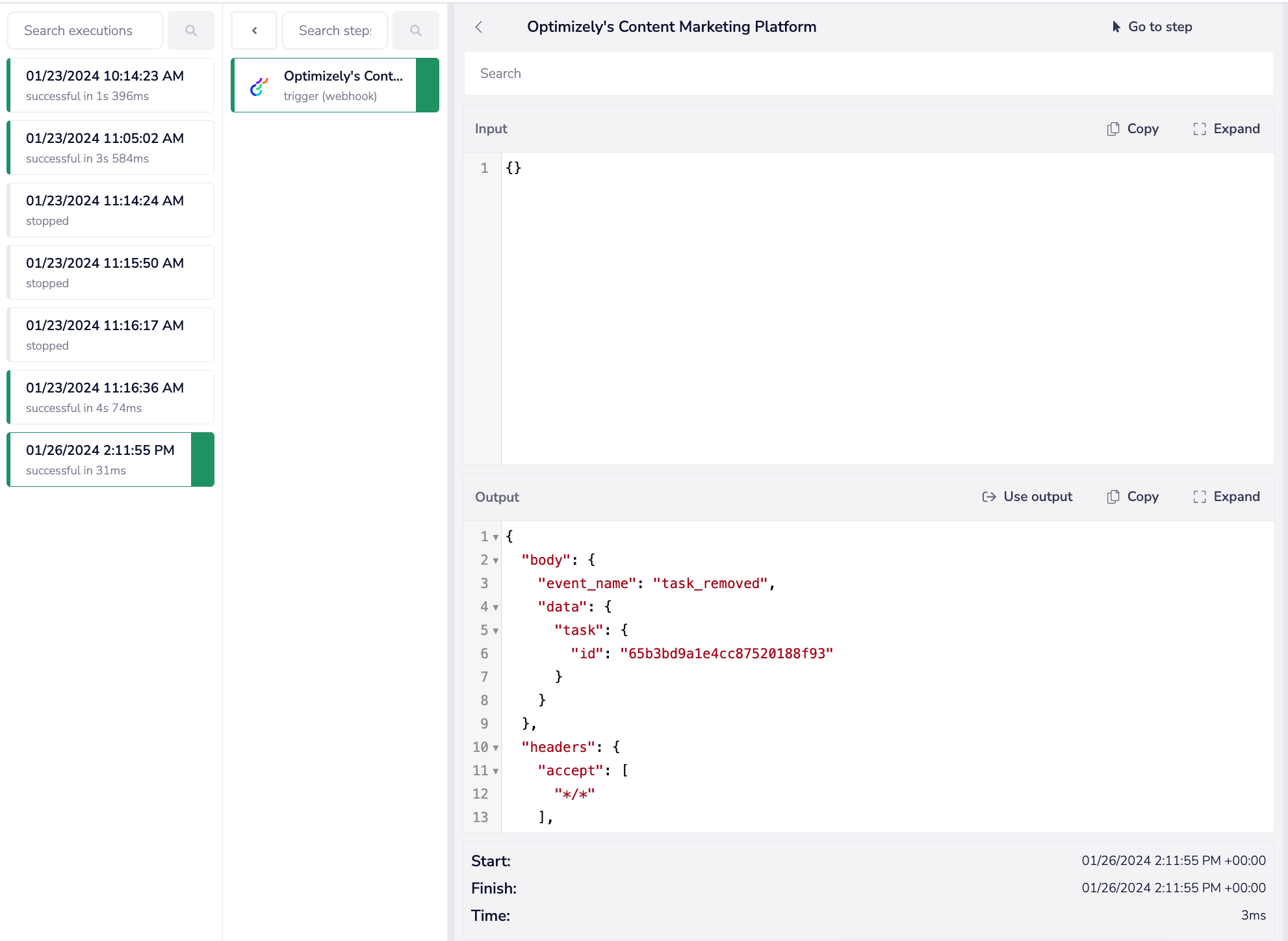Click the Optimizely logo in the step card
Viewport: 1288px width, 941px height.
click(259, 86)
